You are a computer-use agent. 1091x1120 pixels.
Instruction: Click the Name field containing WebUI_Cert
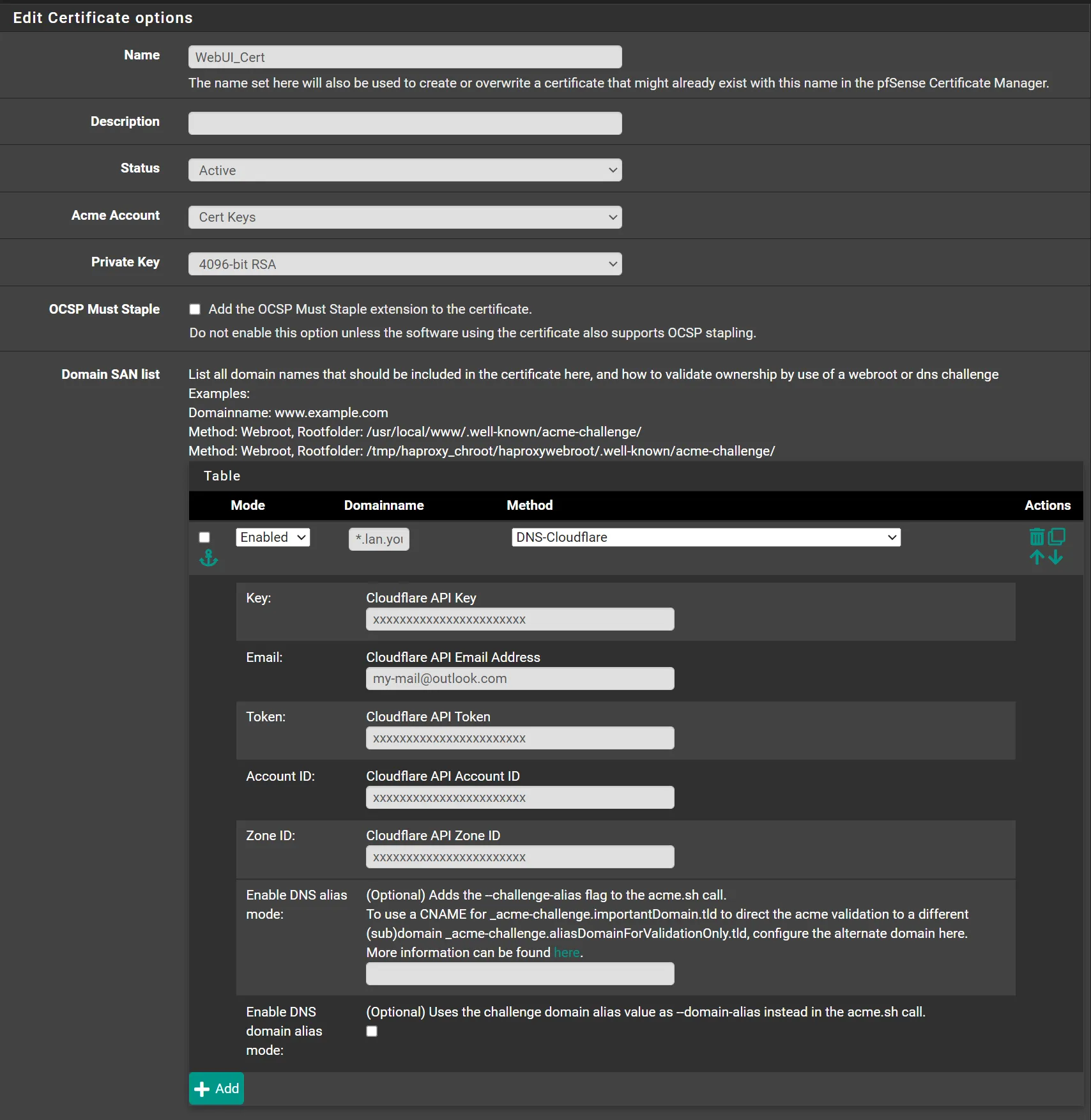(405, 57)
